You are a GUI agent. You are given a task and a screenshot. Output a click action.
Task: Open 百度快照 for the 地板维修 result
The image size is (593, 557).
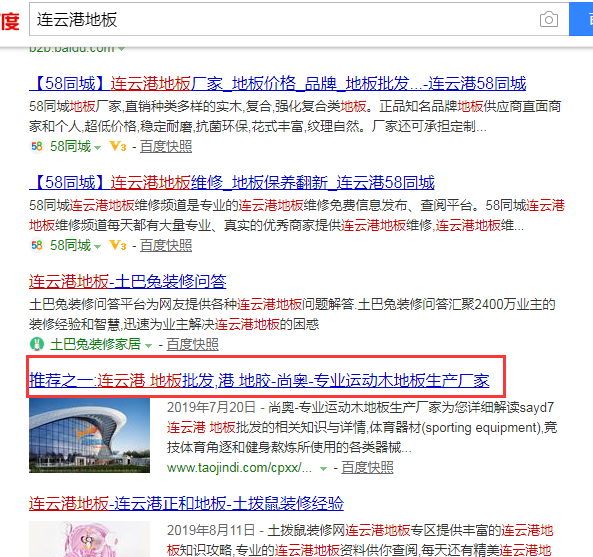click(x=166, y=245)
